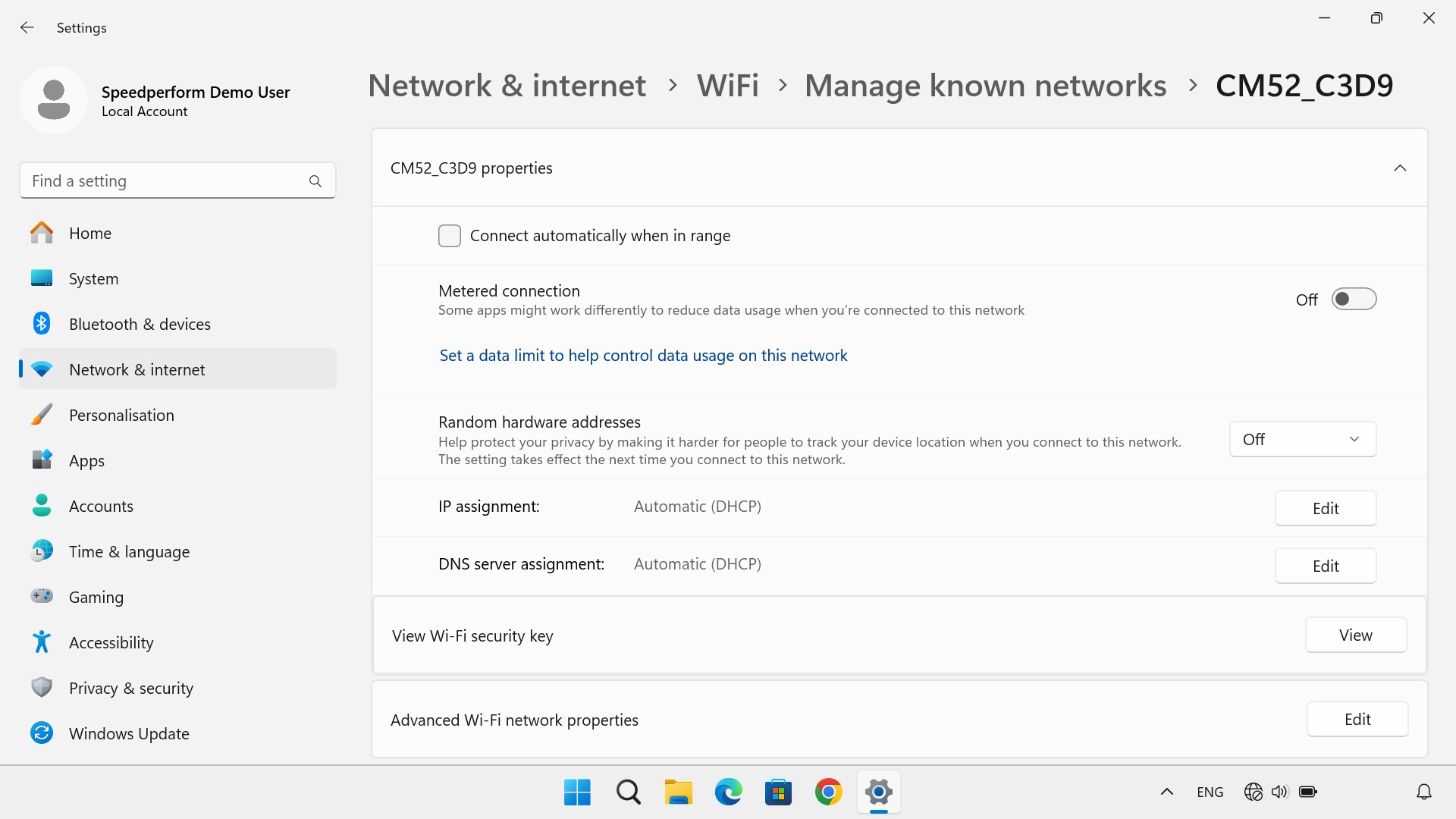Viewport: 1456px width, 819px height.
Task: Click the WiFi breadcrumb item
Action: point(727,86)
